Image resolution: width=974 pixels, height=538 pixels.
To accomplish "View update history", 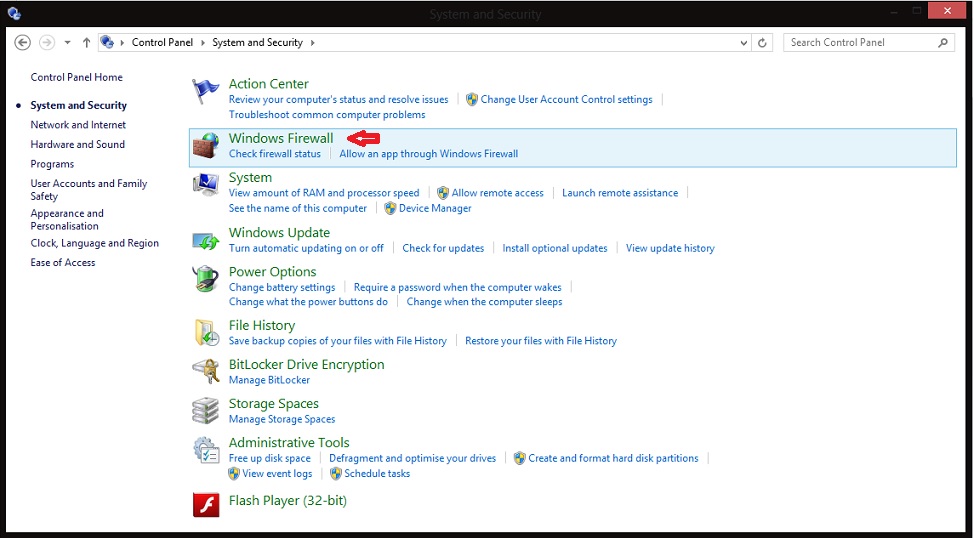I will [670, 248].
